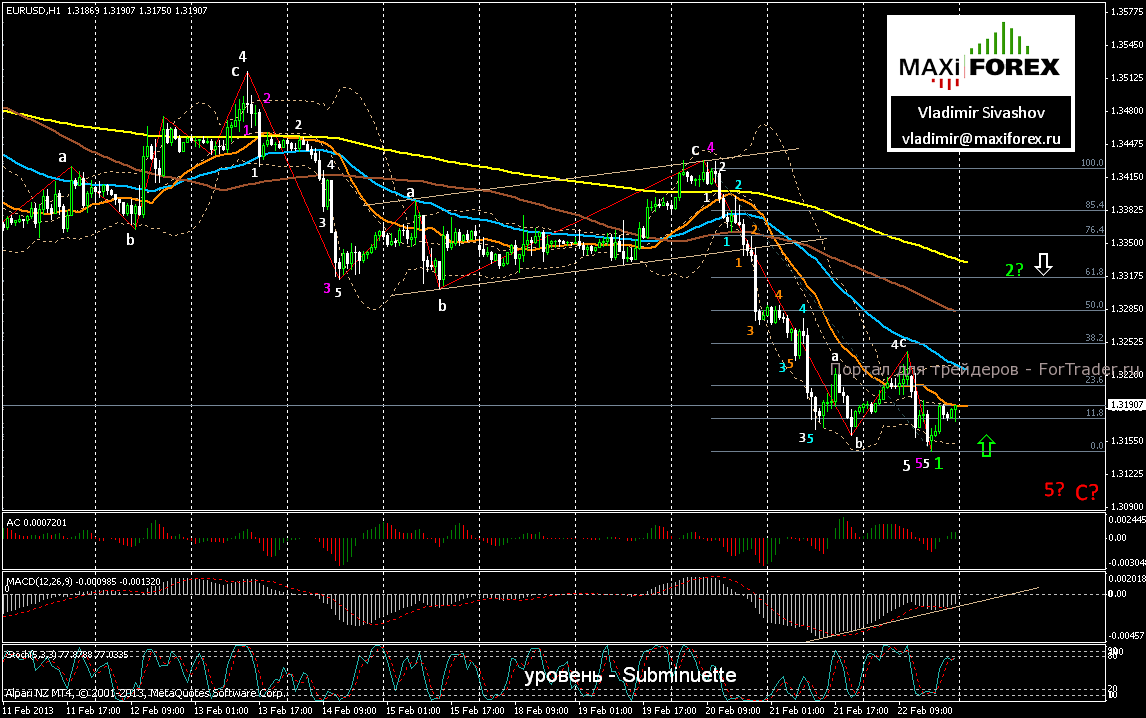Click the green up arrow near 1.31550
This screenshot has height=718, width=1146.
click(987, 445)
